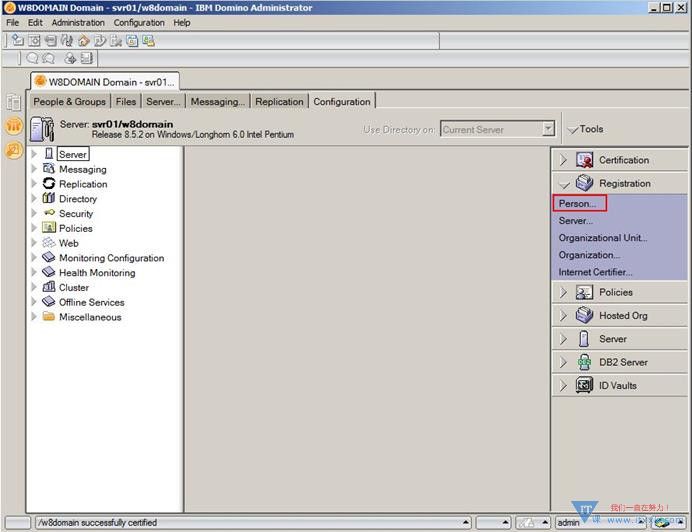Open the Administration menu
692x532 pixels.
[78, 23]
